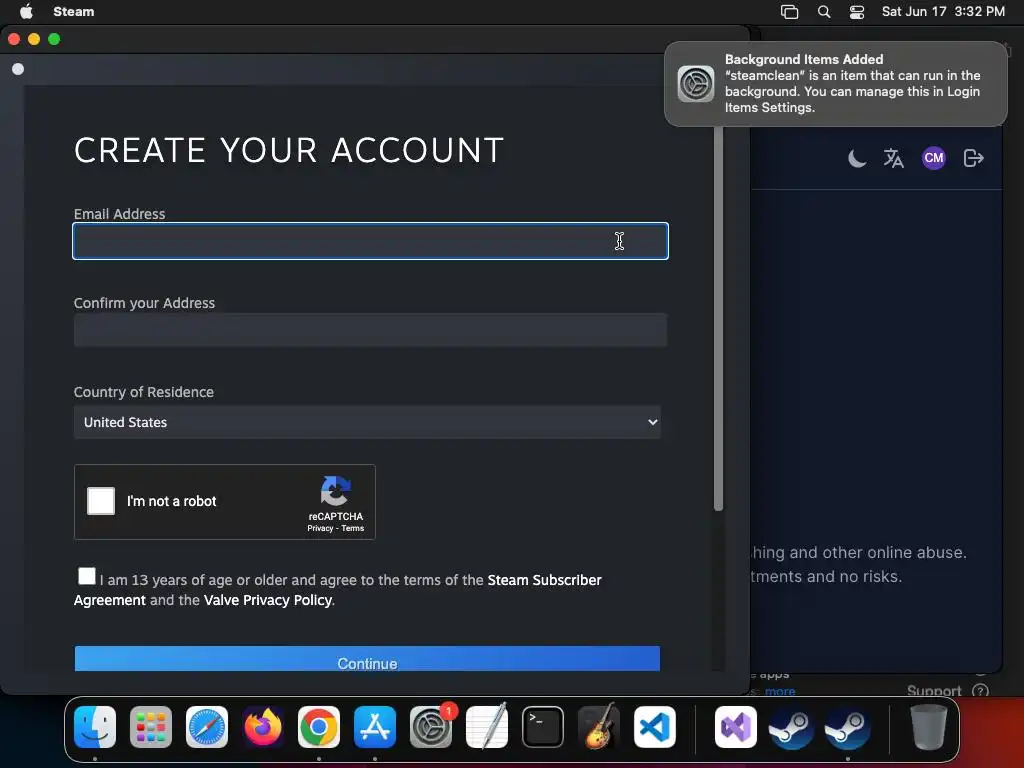
Task: Open Terminal from the Dock
Action: 543,727
